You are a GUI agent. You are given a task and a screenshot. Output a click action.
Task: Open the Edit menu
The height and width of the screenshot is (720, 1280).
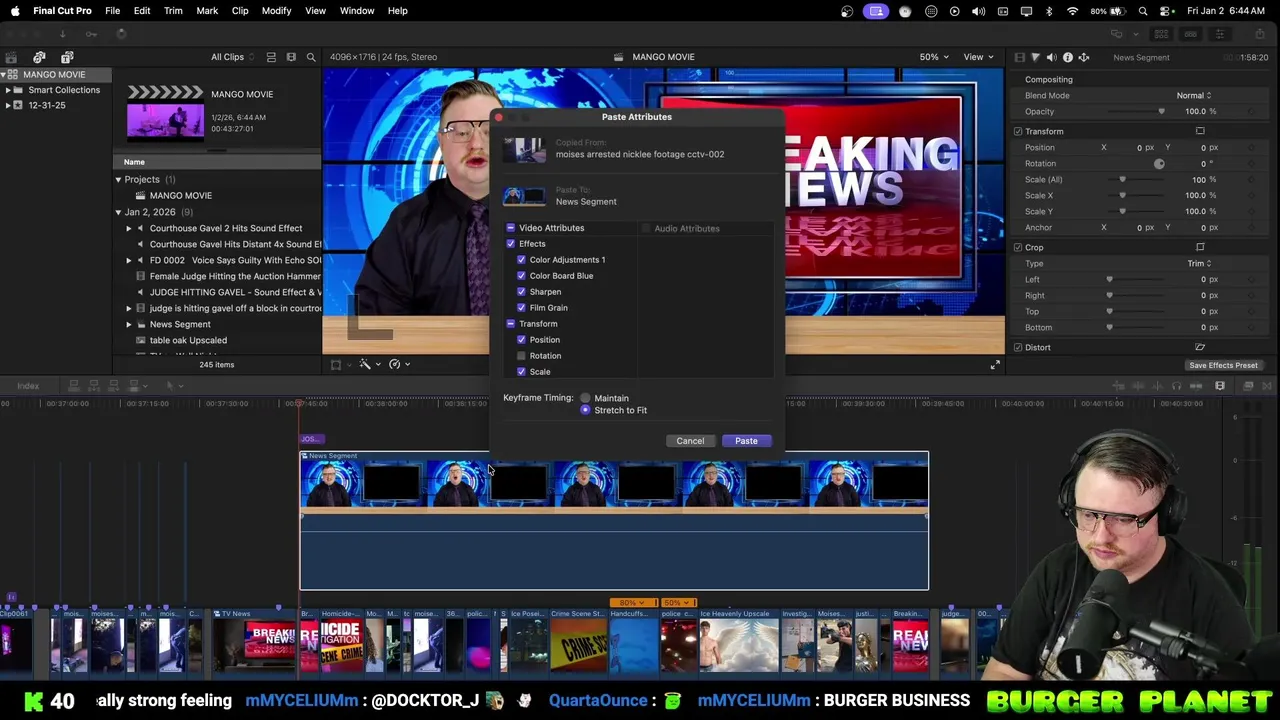142,11
